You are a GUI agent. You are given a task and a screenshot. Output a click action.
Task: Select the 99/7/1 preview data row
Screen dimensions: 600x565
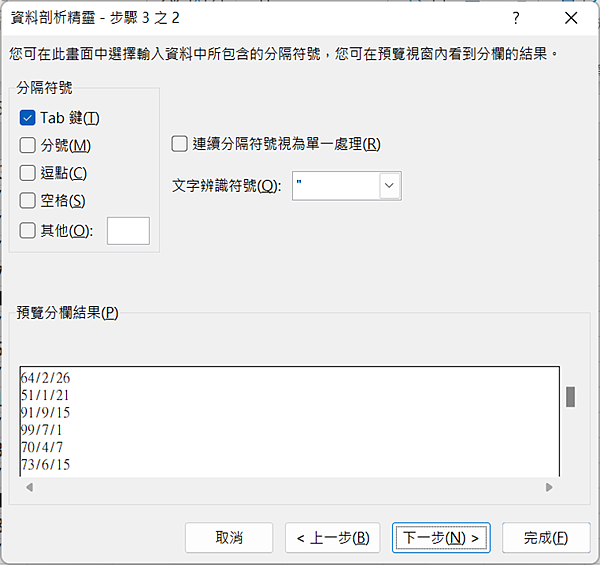(x=42, y=429)
